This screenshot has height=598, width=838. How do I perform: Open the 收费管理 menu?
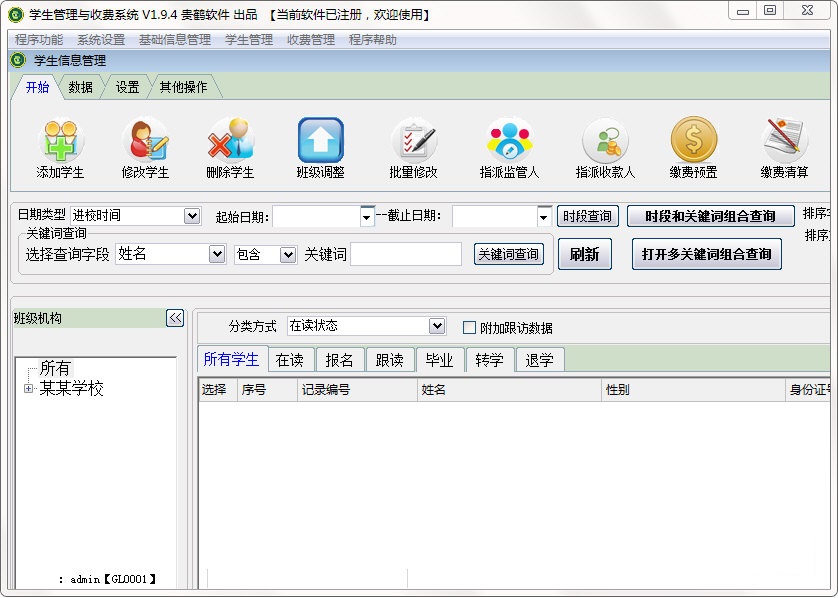(x=311, y=40)
